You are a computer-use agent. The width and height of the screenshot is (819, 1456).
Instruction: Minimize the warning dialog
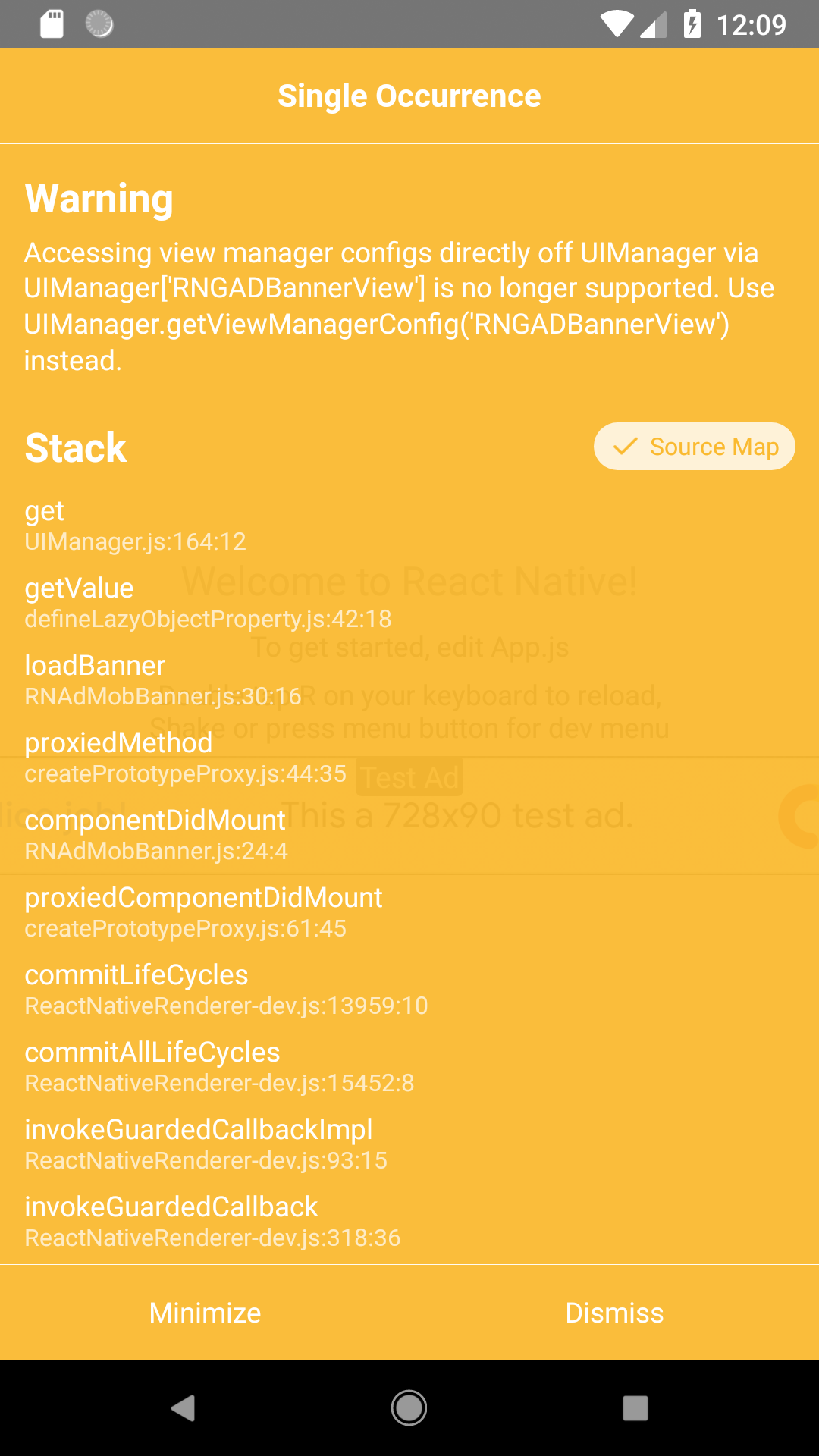point(204,1313)
